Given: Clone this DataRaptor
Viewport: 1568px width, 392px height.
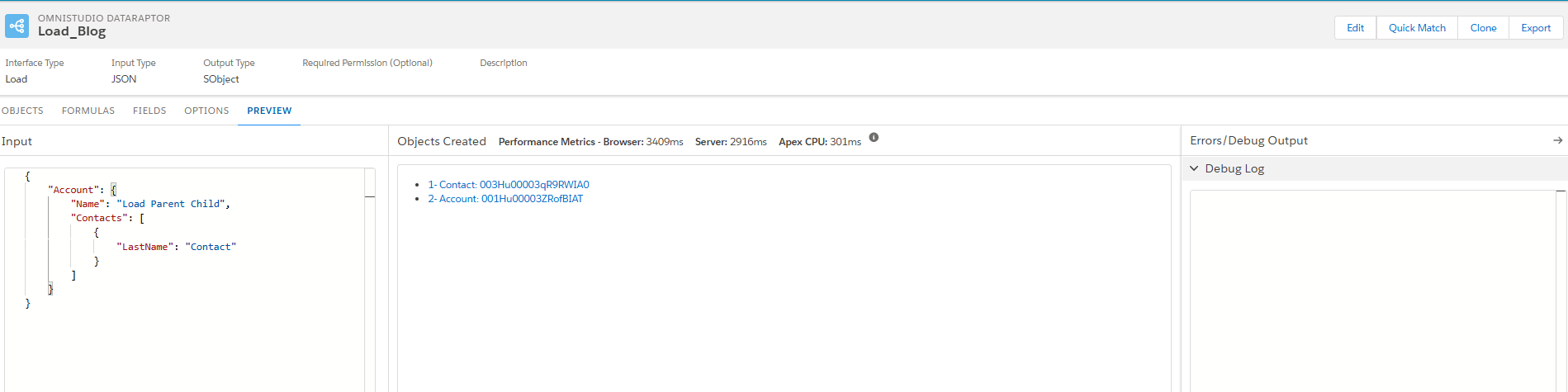Looking at the screenshot, I should pos(1483,28).
